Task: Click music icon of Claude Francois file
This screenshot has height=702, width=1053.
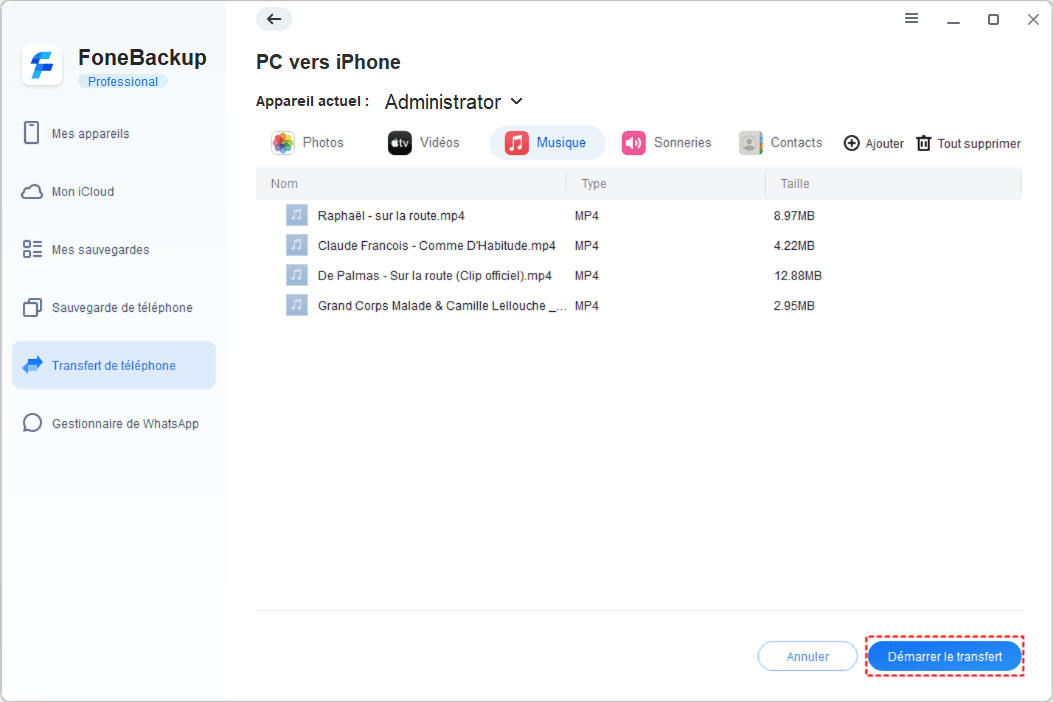Action: click(x=297, y=245)
